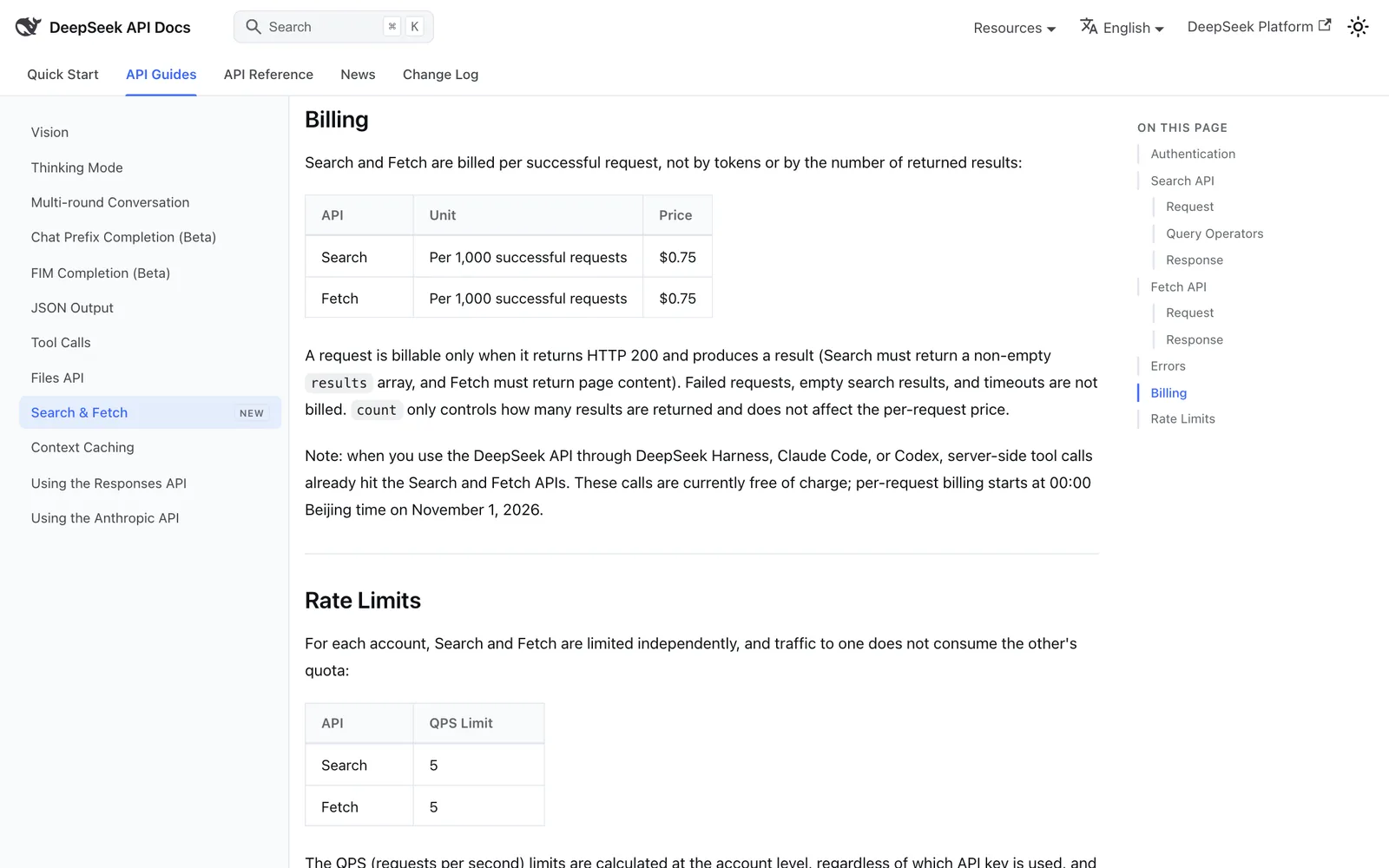Viewport: 1389px width, 868px height.
Task: Click the inline 'results' code text
Action: [339, 383]
